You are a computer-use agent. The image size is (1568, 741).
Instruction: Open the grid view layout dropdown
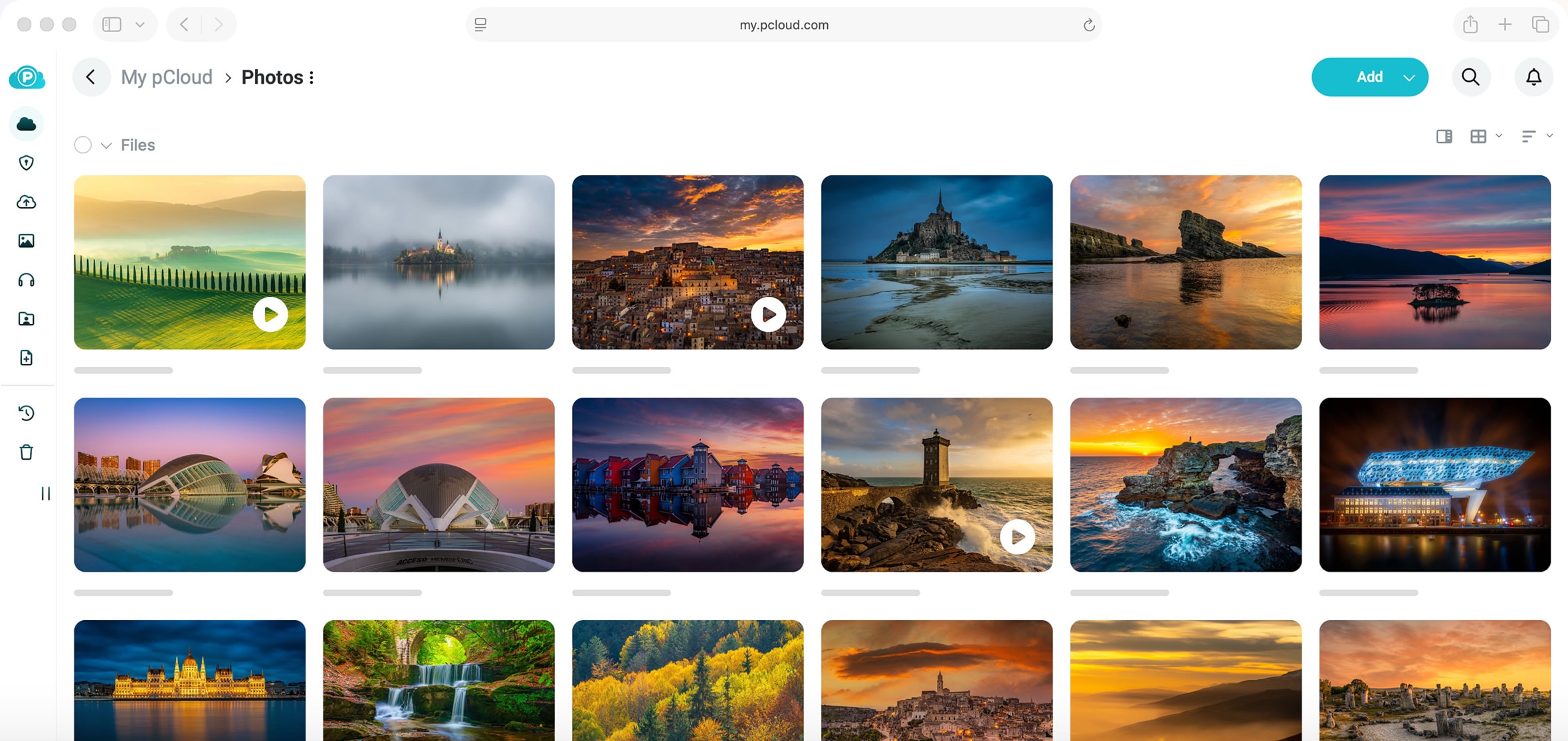point(1485,136)
